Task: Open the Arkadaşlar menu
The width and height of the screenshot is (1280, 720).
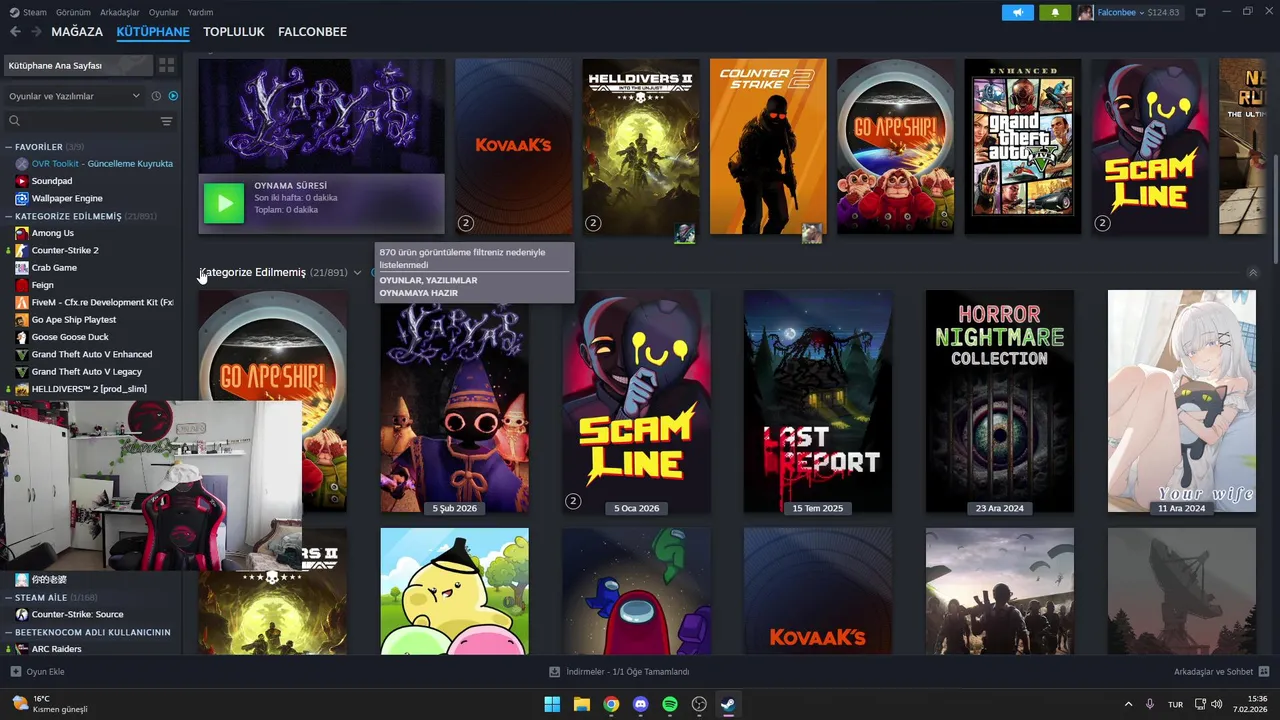Action: point(120,12)
